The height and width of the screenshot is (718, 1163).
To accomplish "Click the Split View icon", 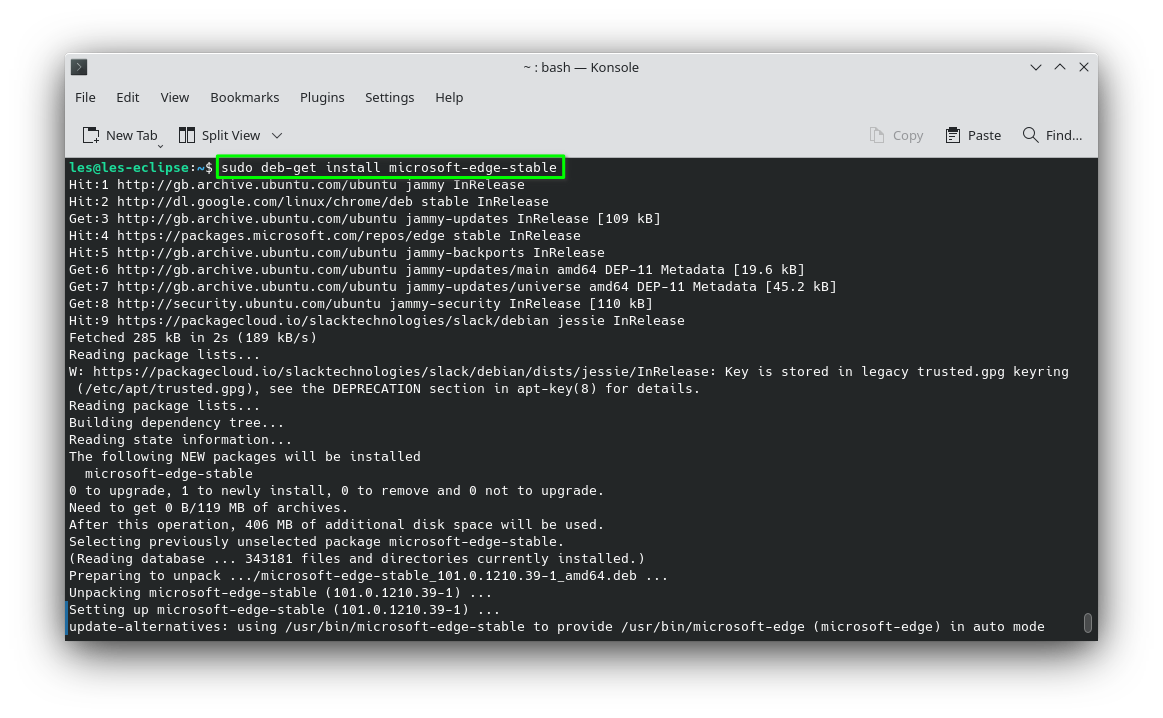I will [187, 135].
